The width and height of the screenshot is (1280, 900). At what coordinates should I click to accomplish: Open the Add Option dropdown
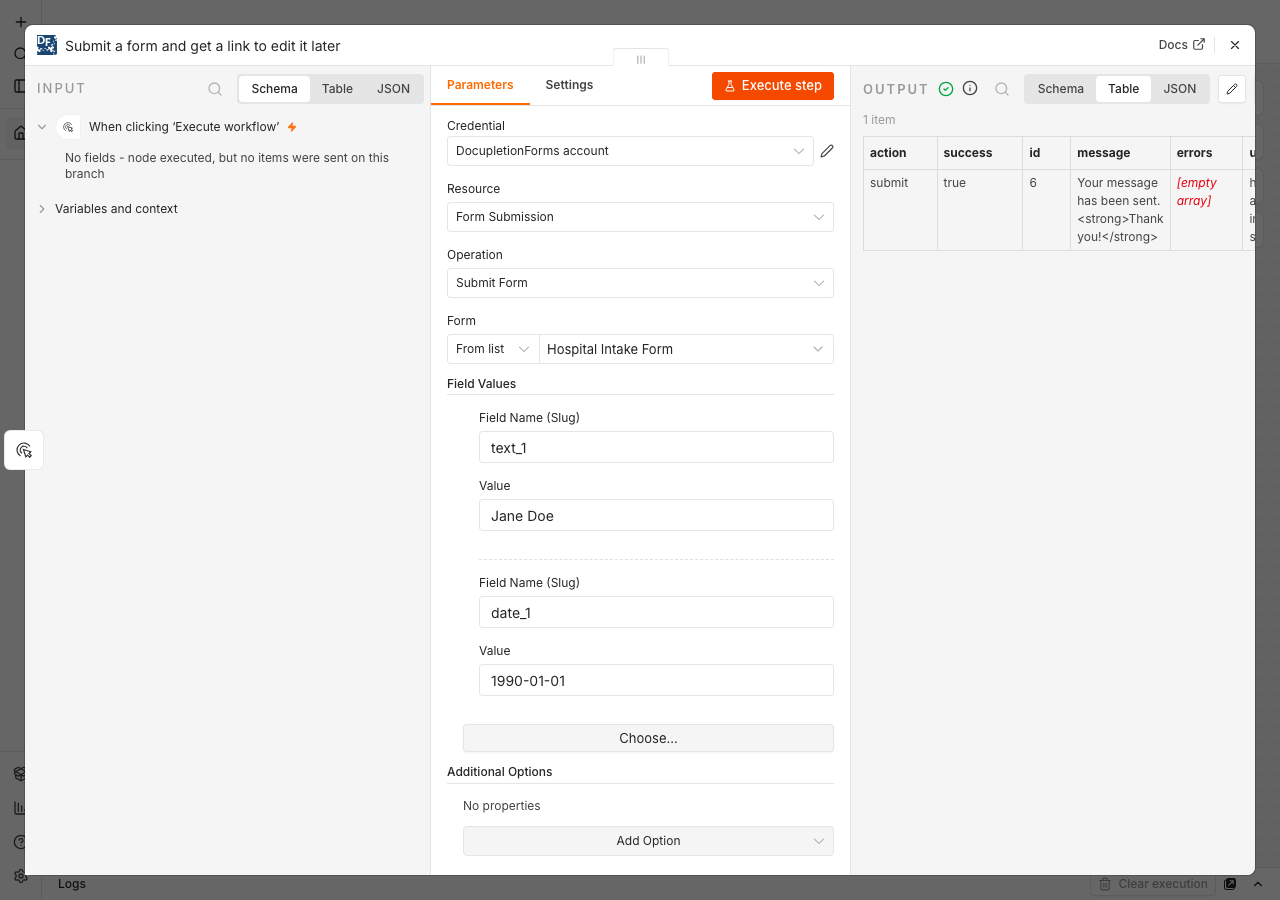click(648, 841)
